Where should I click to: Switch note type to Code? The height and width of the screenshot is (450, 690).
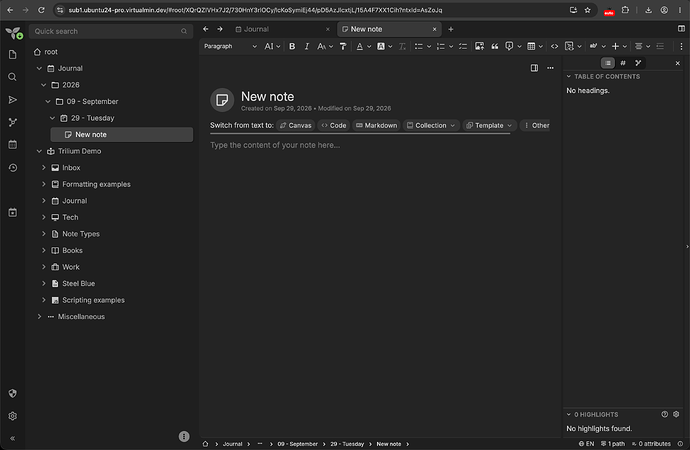334,125
